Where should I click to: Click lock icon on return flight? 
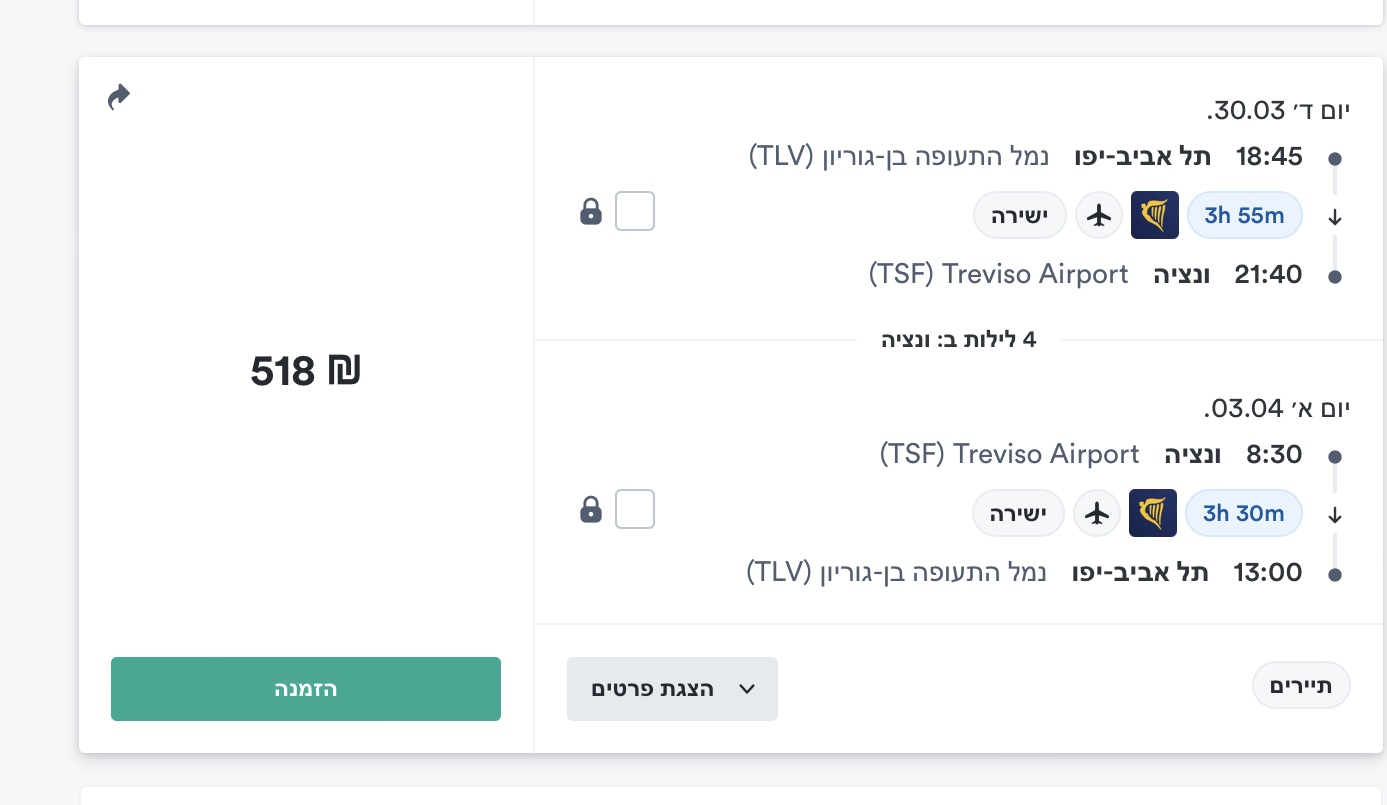click(591, 510)
